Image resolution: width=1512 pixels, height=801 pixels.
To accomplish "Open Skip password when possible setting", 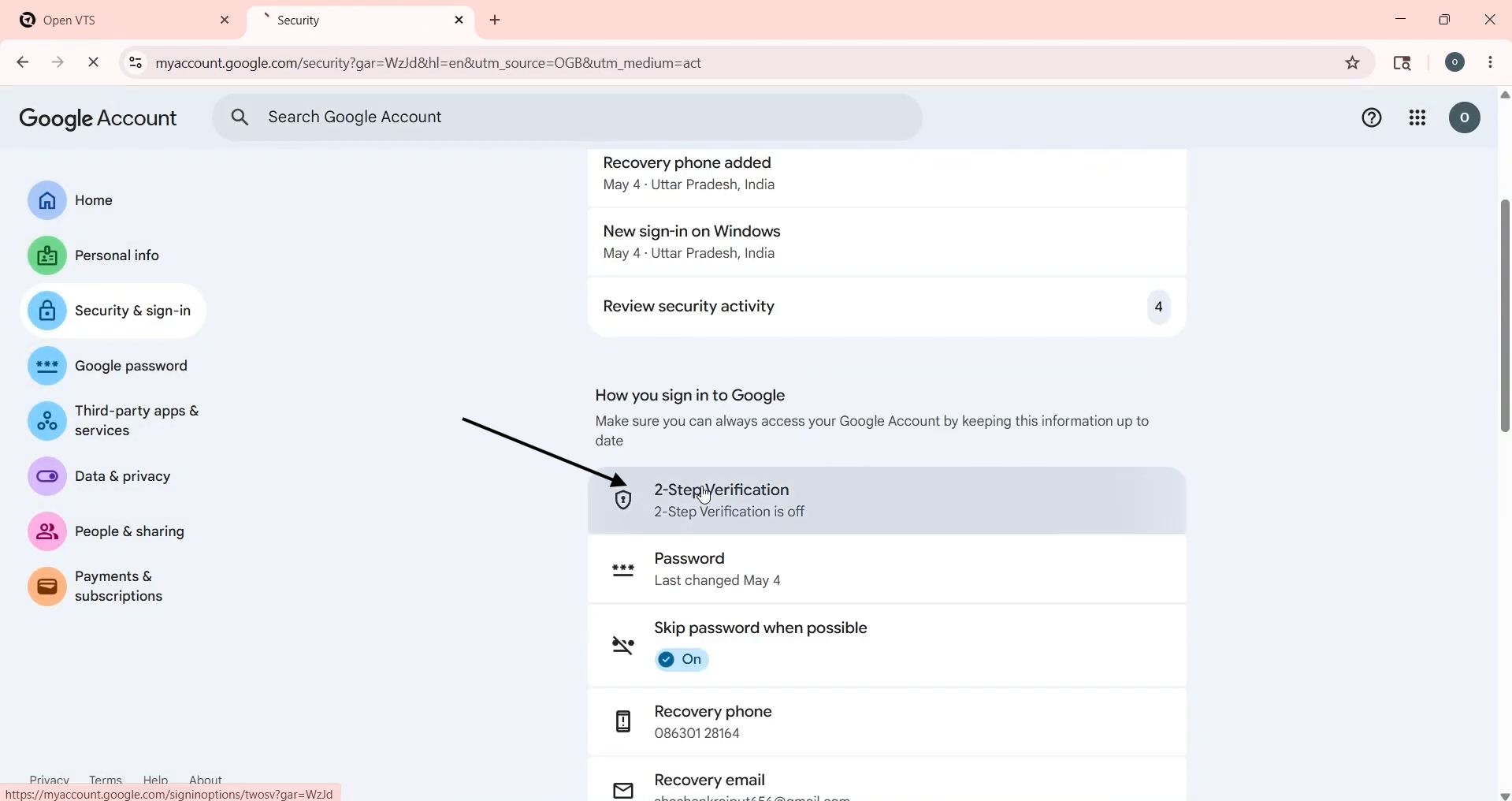I will point(886,646).
